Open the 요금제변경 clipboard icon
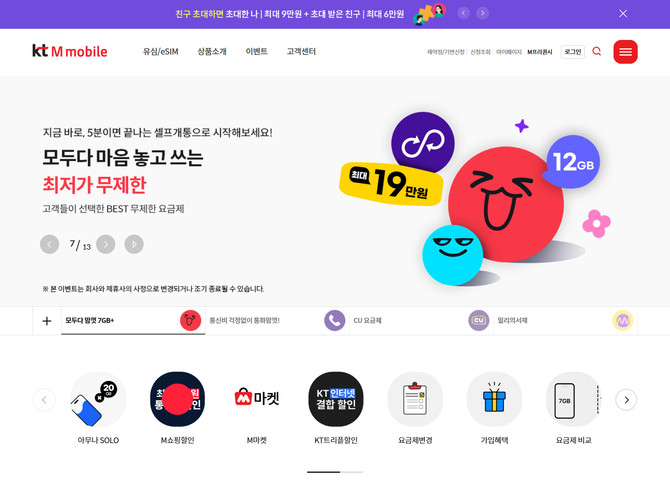The height and width of the screenshot is (490, 670). click(415, 399)
